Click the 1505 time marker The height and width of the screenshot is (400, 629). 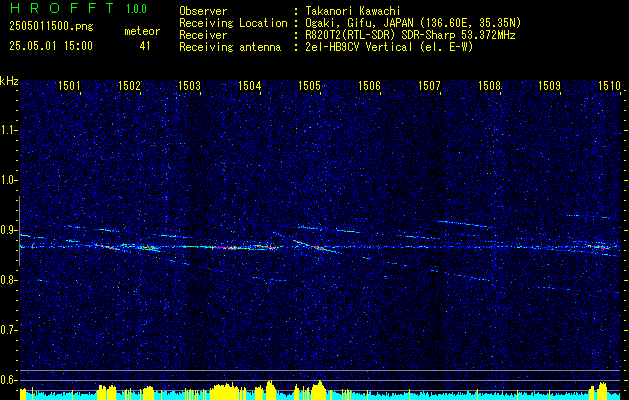tap(310, 85)
